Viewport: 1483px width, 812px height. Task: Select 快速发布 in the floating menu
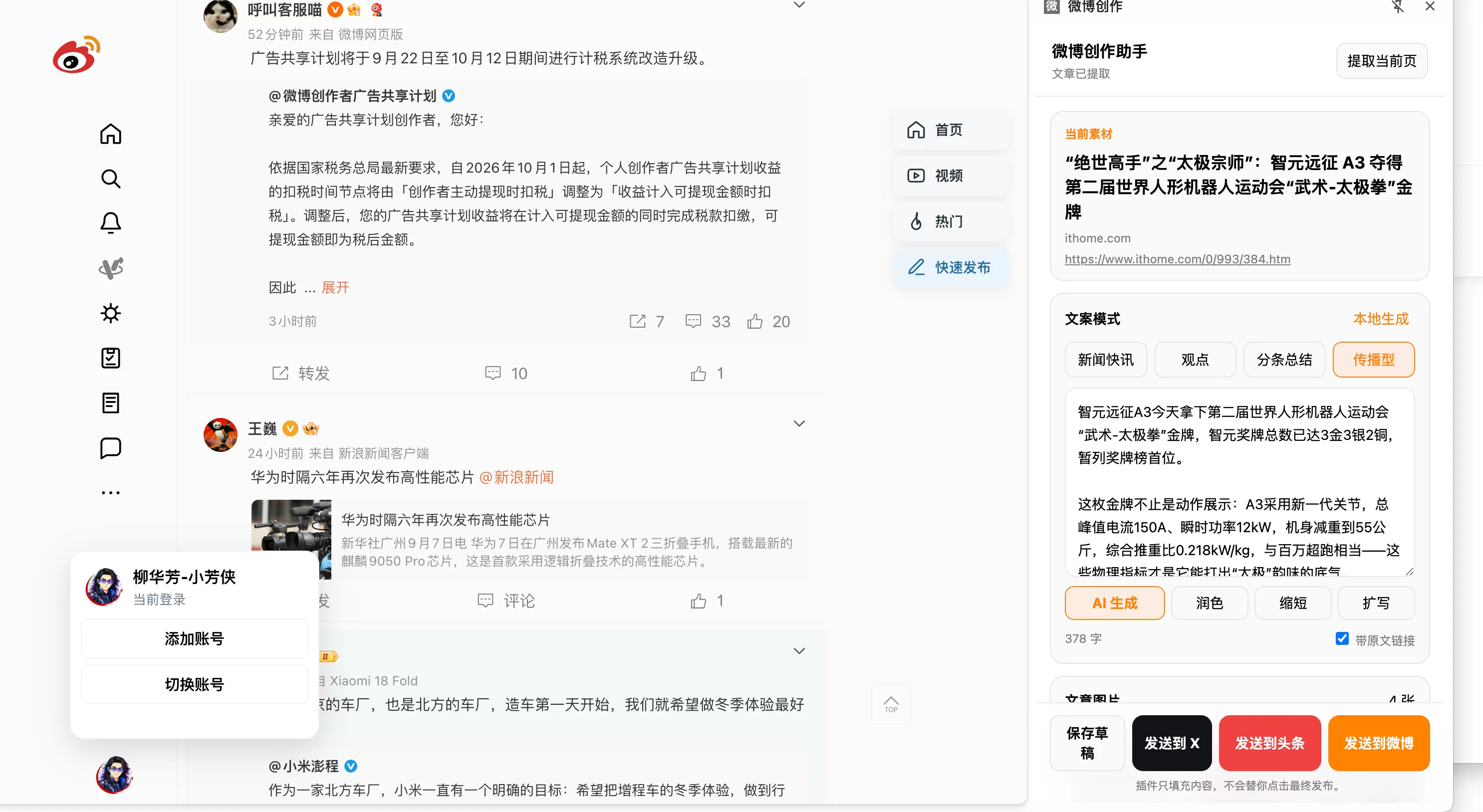click(x=951, y=268)
